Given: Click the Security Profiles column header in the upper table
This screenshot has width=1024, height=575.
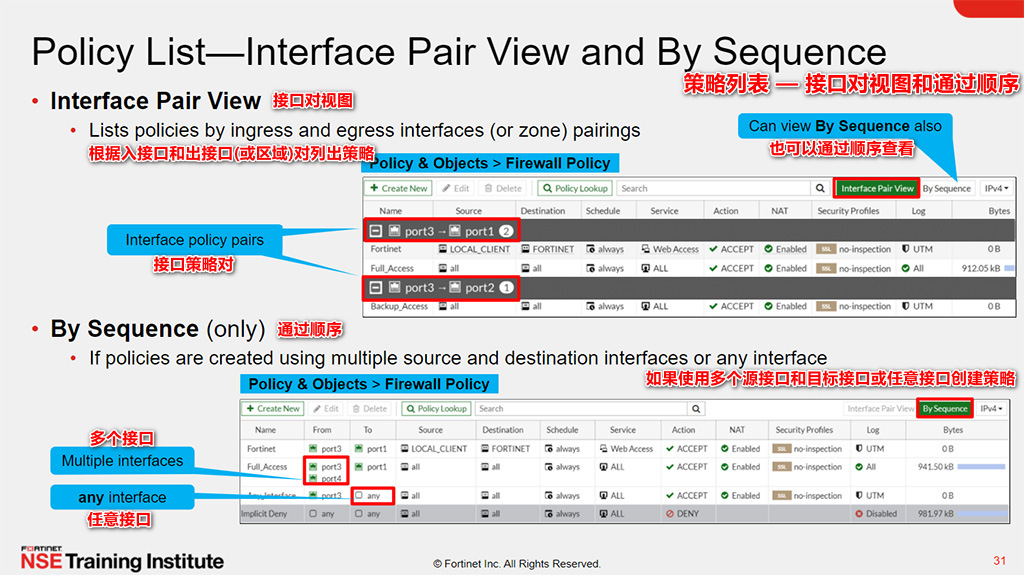Looking at the screenshot, I should pyautogui.click(x=848, y=211).
